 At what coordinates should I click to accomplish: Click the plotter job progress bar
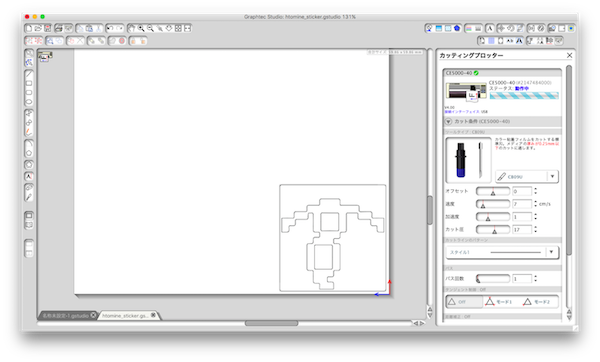[x=524, y=96]
